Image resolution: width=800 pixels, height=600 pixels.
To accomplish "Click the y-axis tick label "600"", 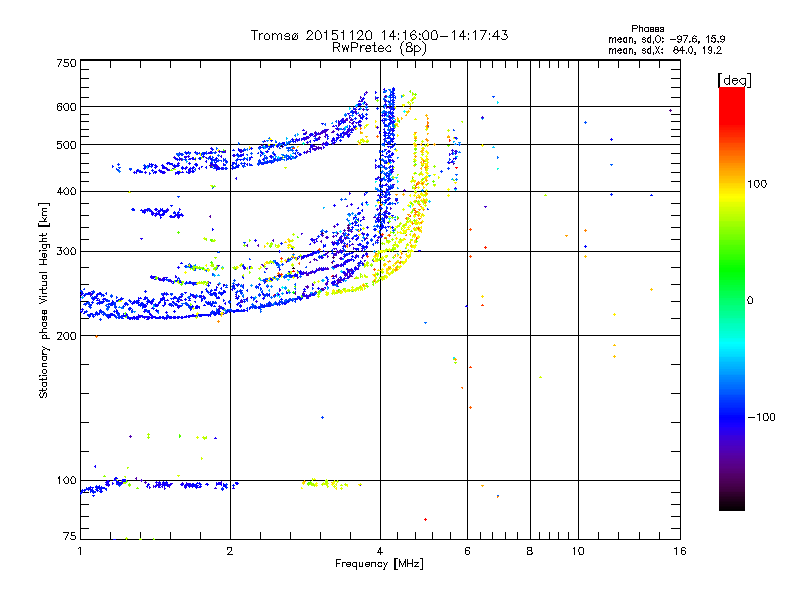I will point(66,107).
